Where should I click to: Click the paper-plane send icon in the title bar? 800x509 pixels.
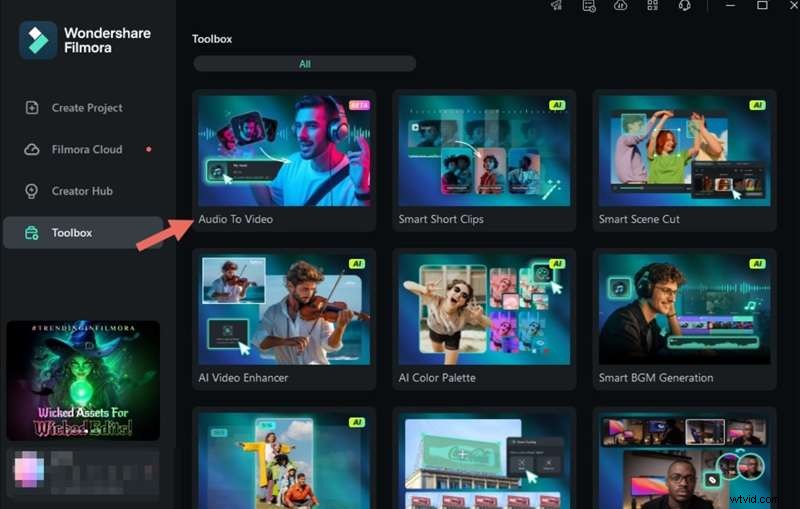557,6
